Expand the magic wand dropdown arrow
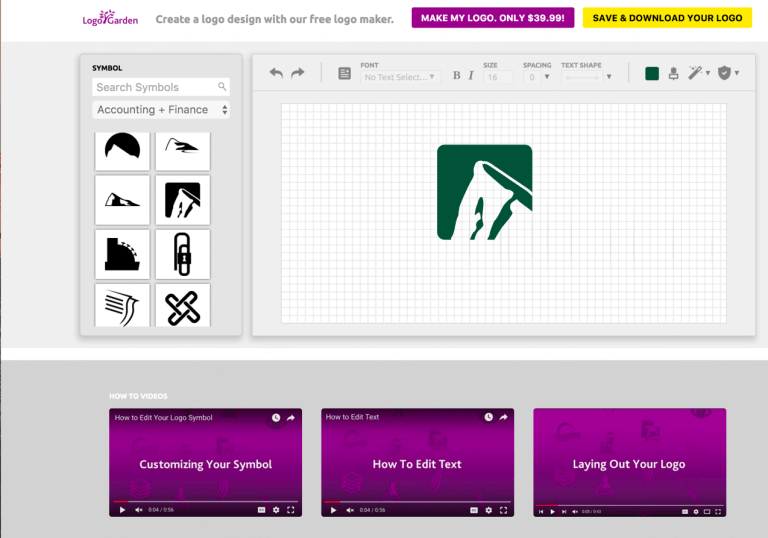 click(708, 73)
